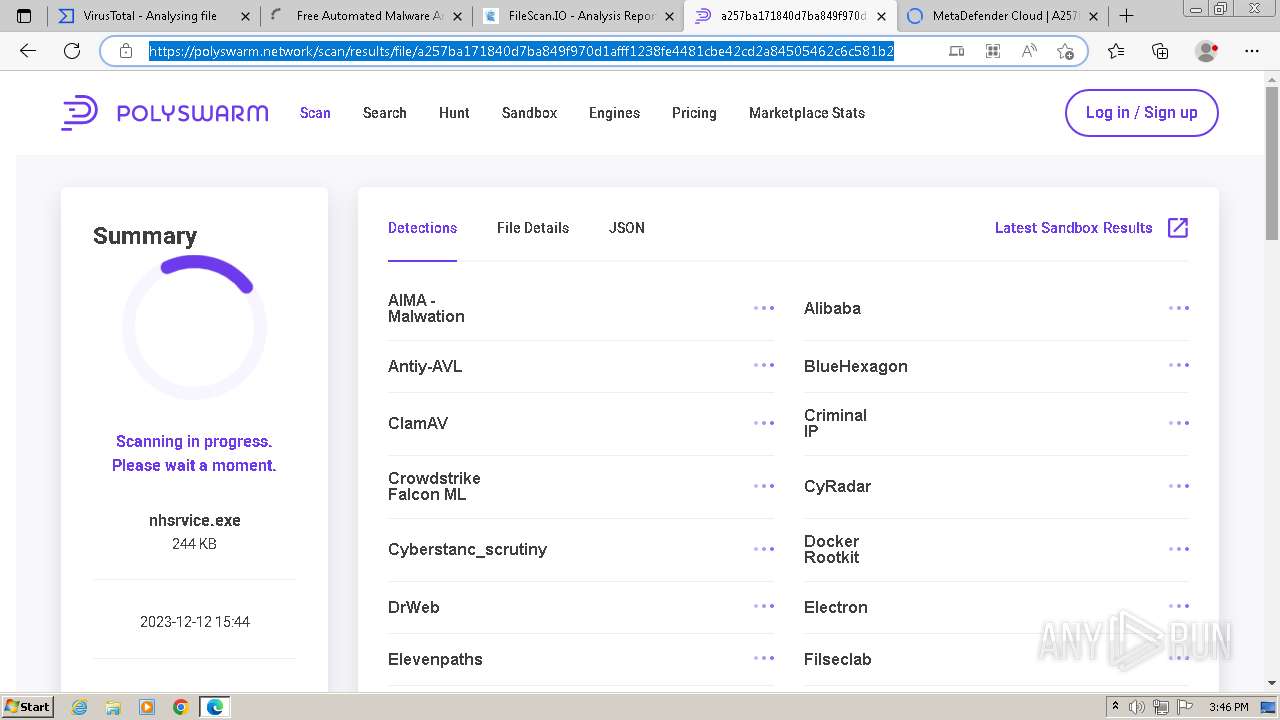Open Latest Sandbox Results external-link icon

(1178, 228)
